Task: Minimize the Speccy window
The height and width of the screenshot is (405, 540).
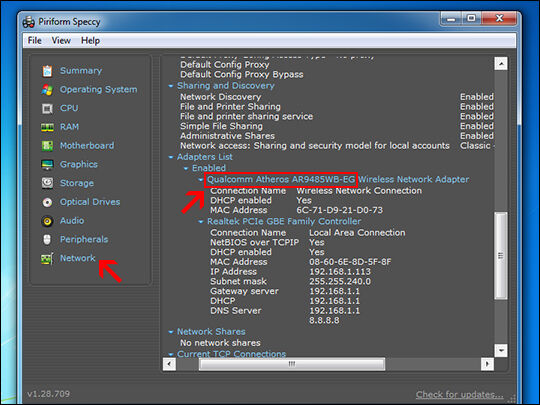Action: (451, 19)
